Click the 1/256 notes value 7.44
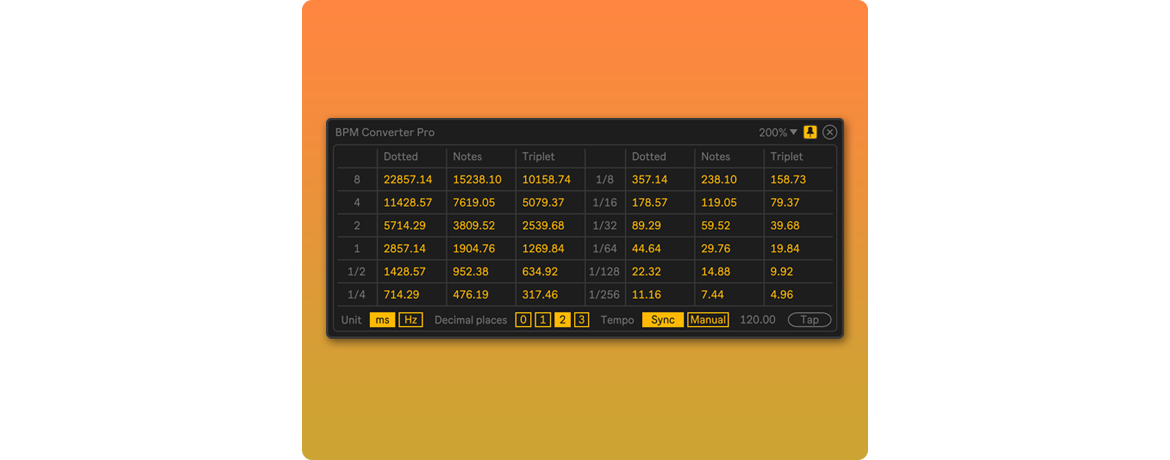Viewport: 1170px width, 460px height. pyautogui.click(x=713, y=295)
